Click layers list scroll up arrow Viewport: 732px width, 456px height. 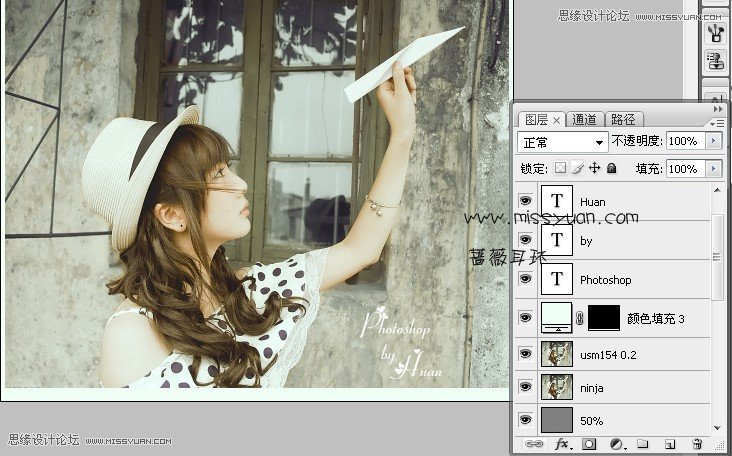pos(717,190)
